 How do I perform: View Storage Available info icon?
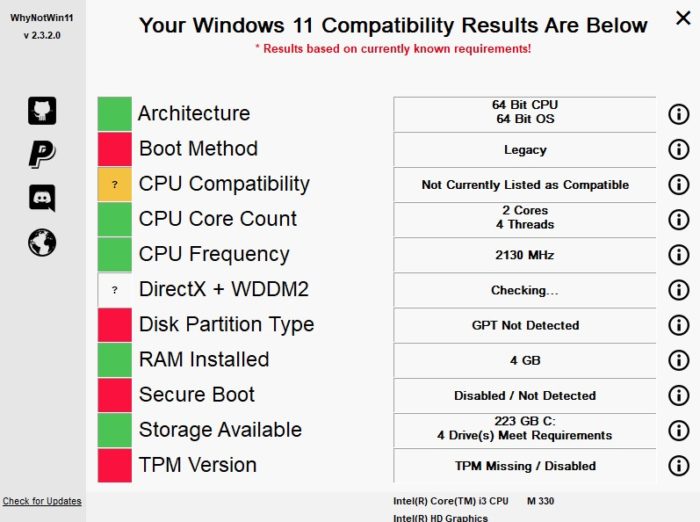[x=678, y=430]
